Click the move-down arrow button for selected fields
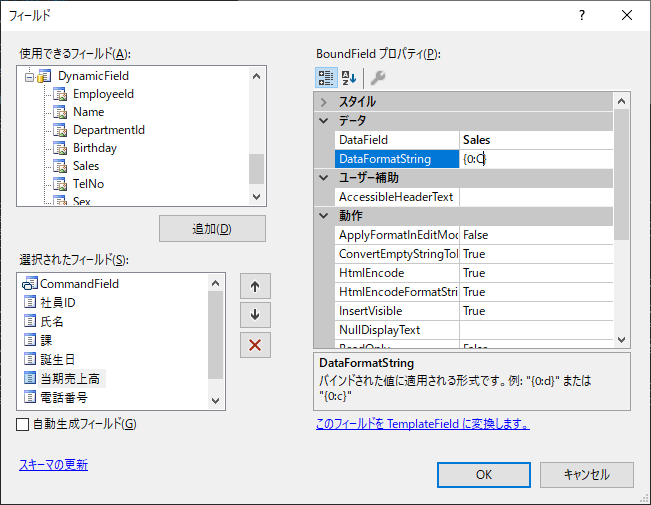Screen dimensions: 651x505 pyautogui.click(x=255, y=315)
